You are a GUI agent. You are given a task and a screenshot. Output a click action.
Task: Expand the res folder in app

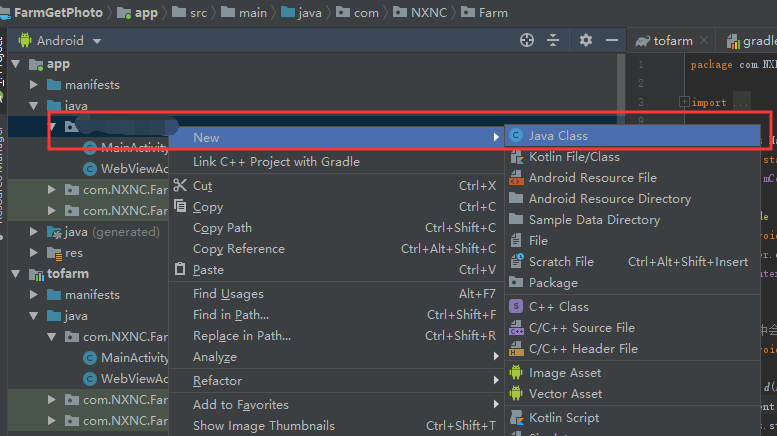[x=34, y=253]
